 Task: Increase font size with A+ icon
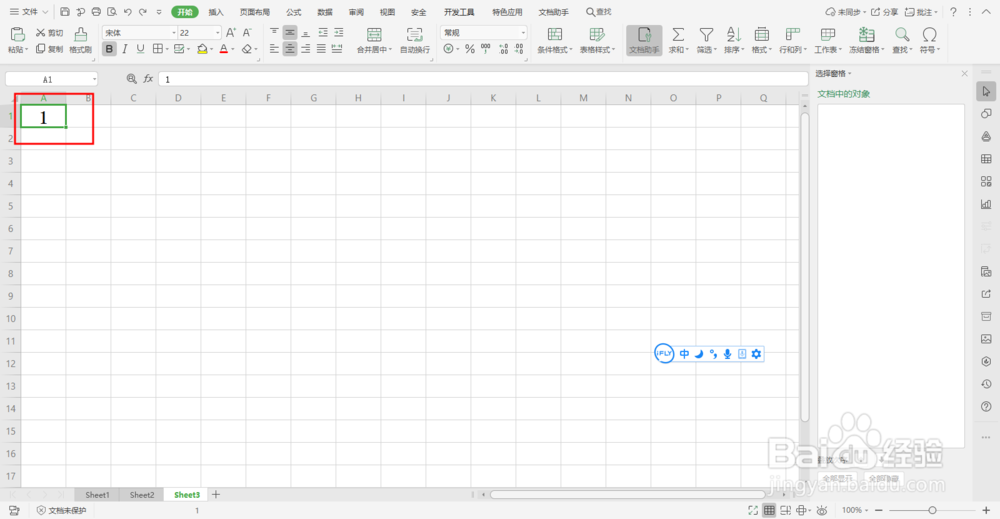pos(231,33)
